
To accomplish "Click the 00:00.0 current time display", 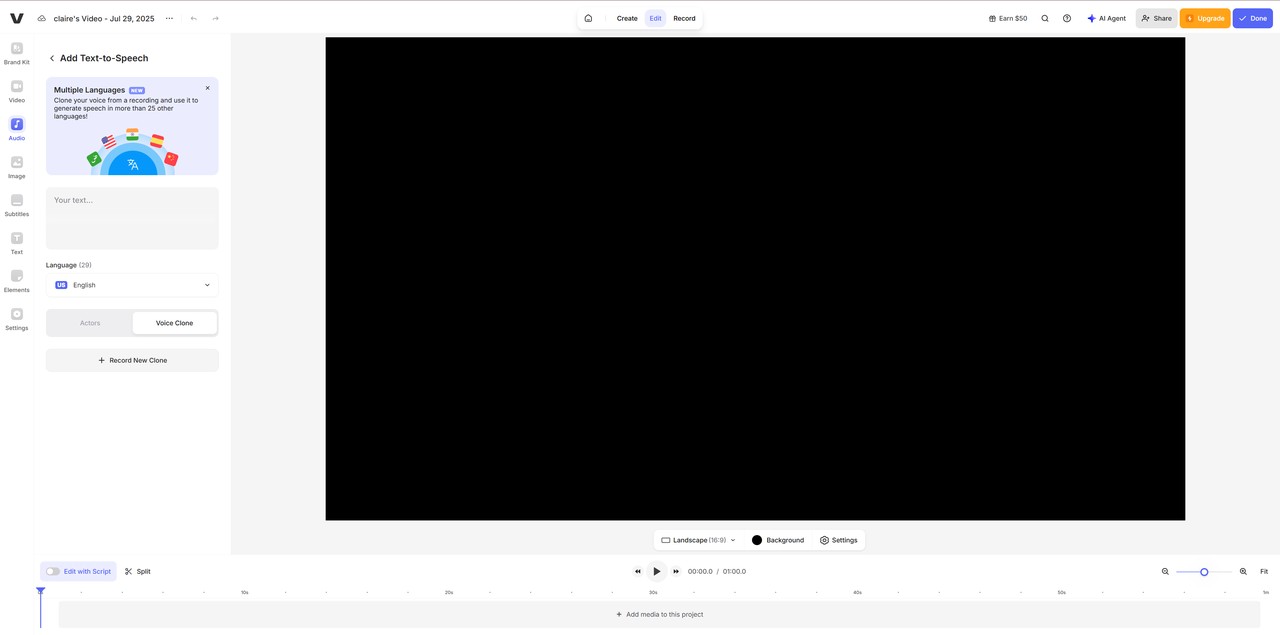I will click(700, 571).
